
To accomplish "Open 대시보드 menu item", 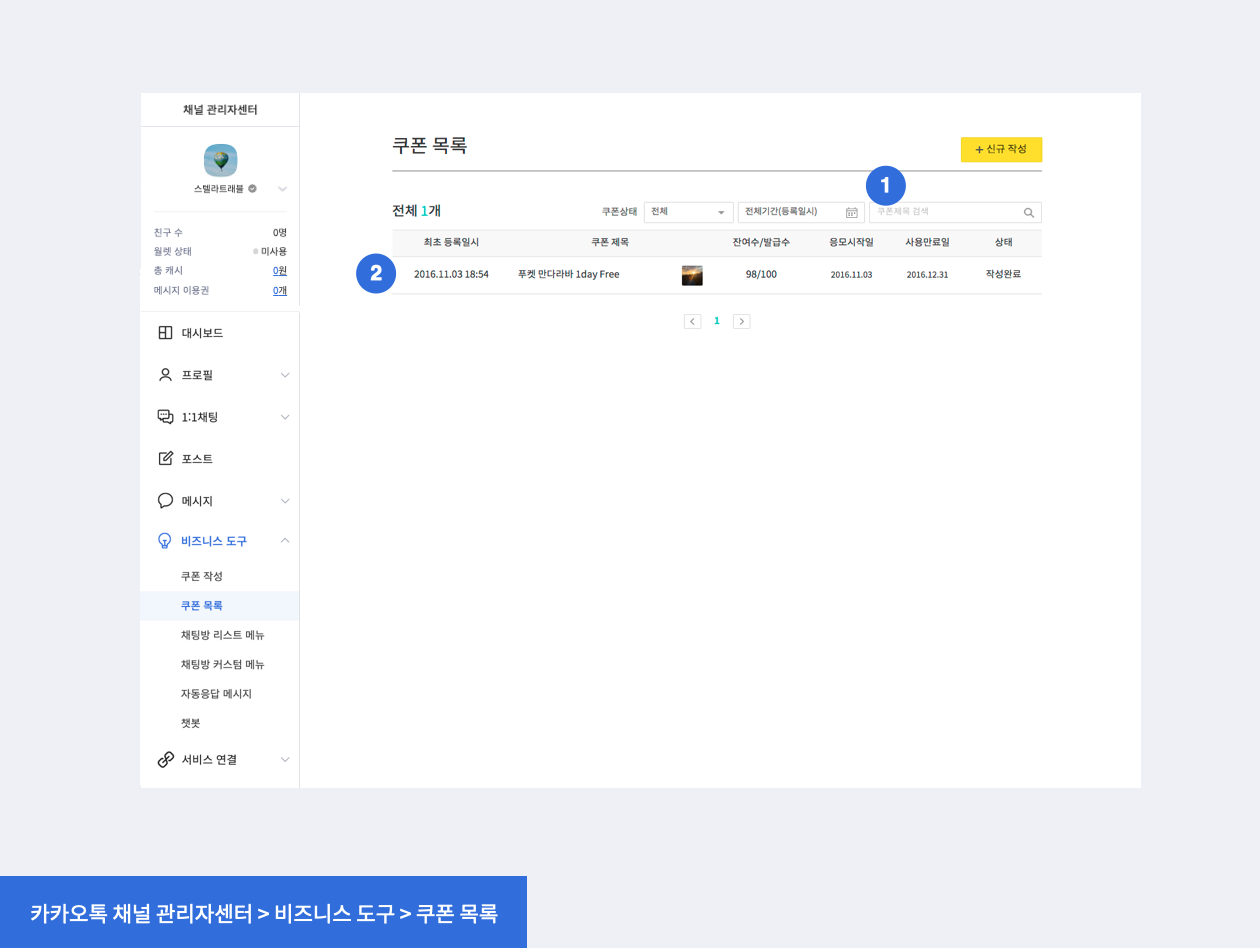I will coord(202,333).
